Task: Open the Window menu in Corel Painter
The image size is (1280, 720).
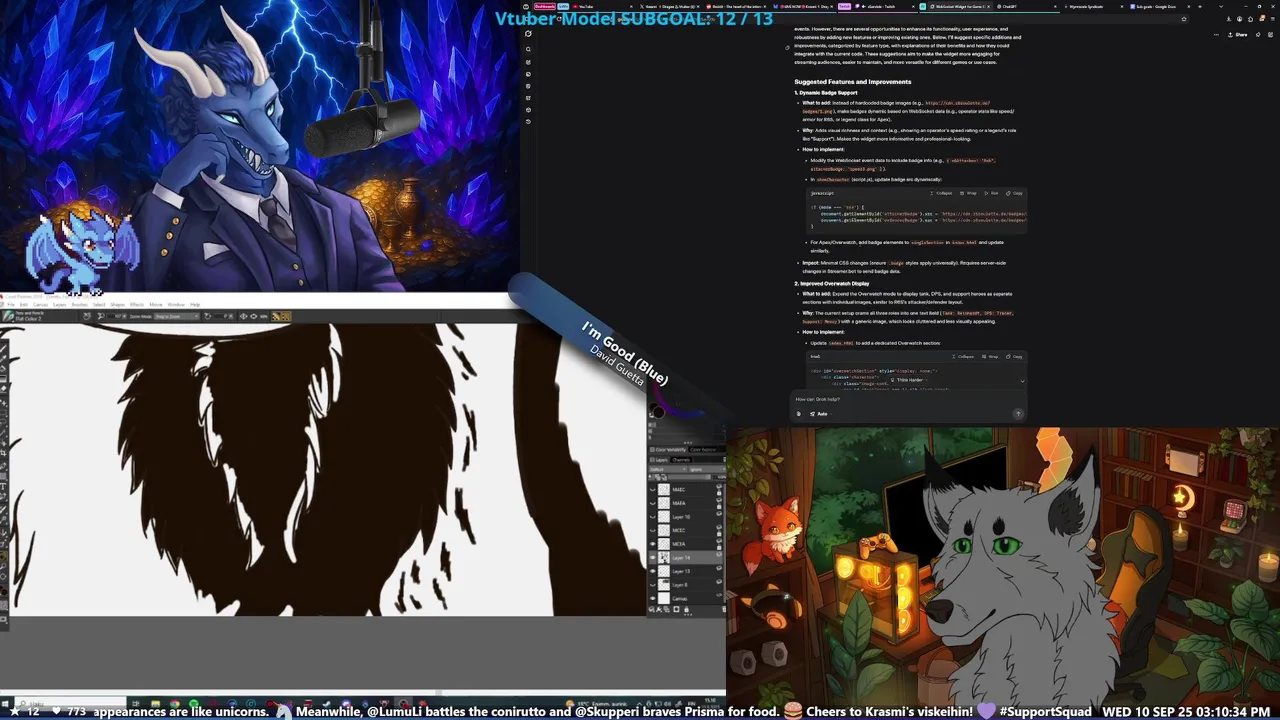Action: coord(176,305)
